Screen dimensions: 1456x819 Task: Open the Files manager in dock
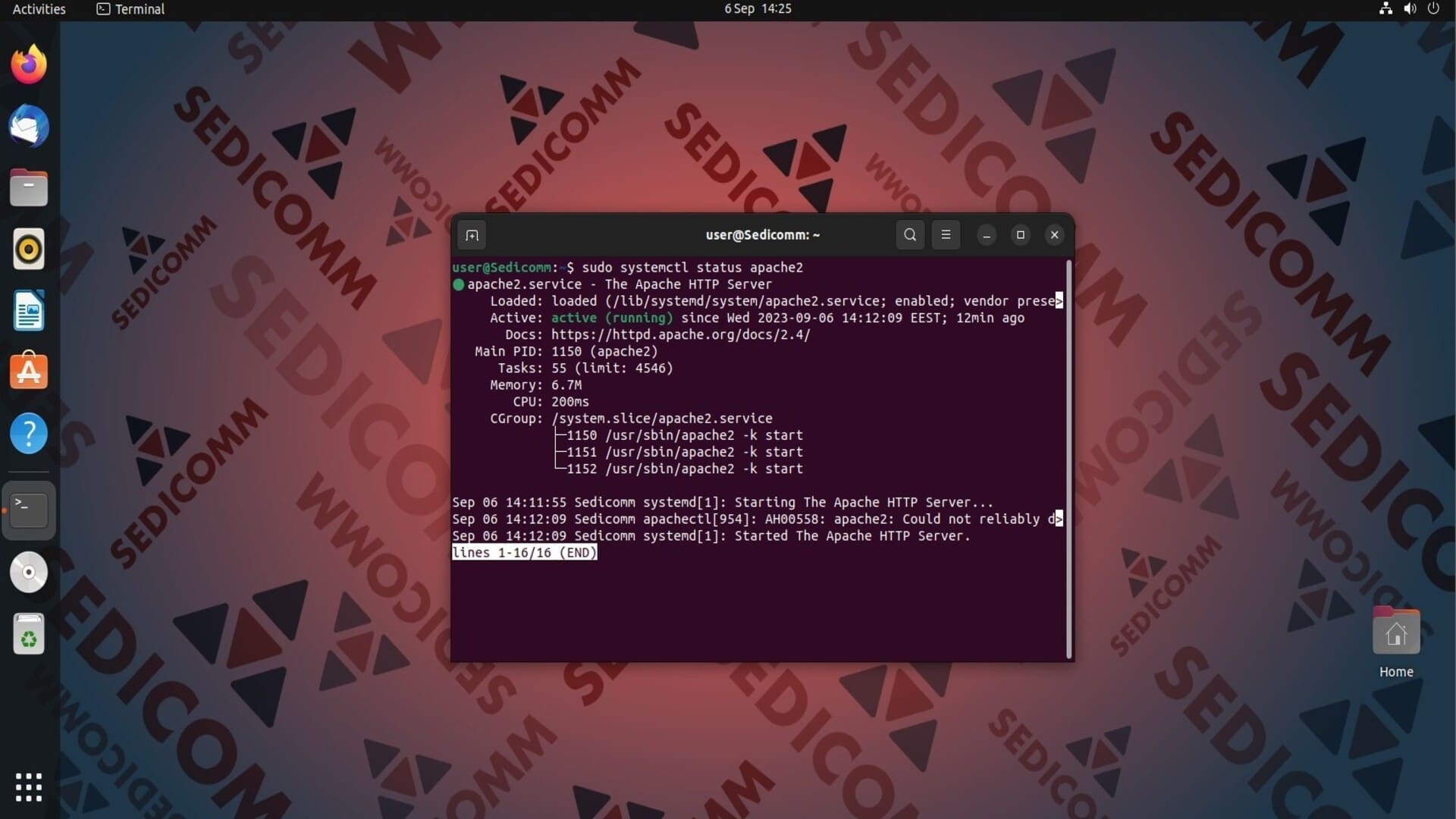[x=29, y=187]
